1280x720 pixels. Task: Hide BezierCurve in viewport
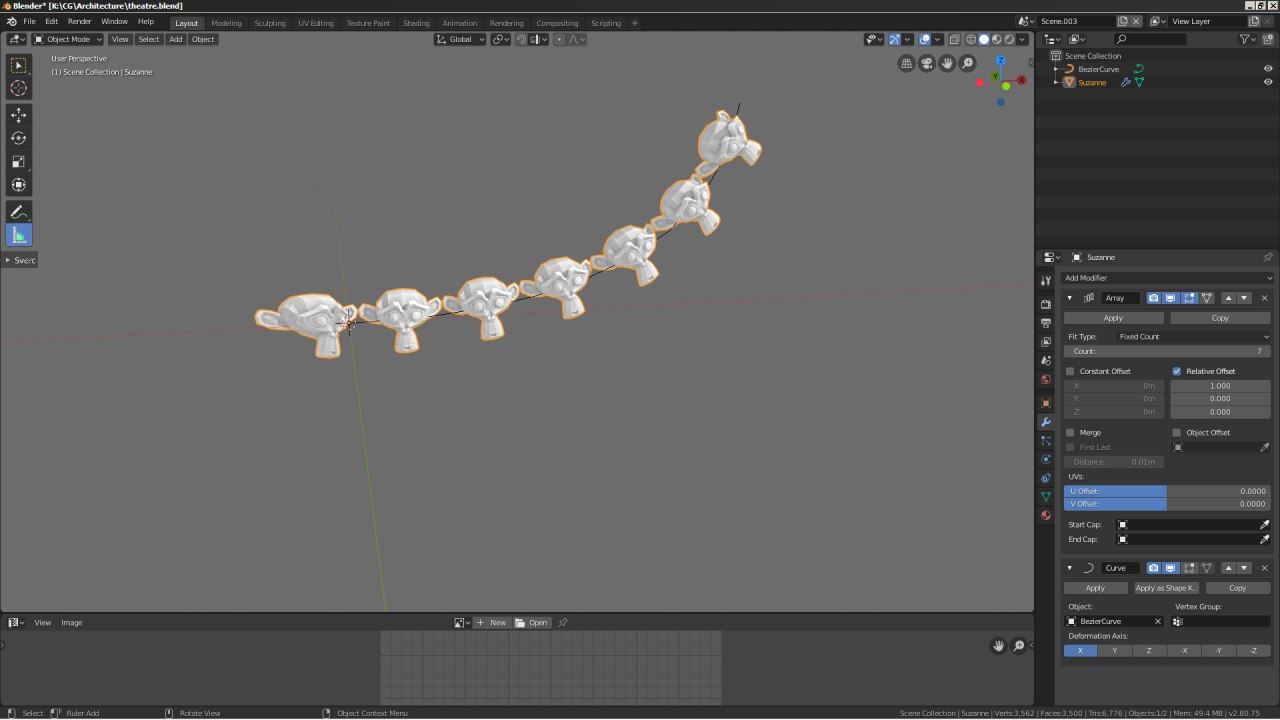click(x=1268, y=69)
